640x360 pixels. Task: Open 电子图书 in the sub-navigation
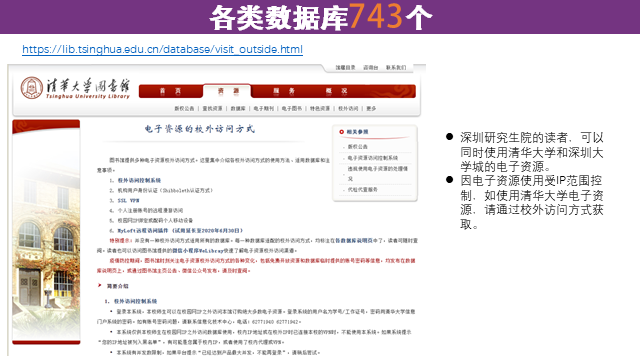[x=292, y=109]
